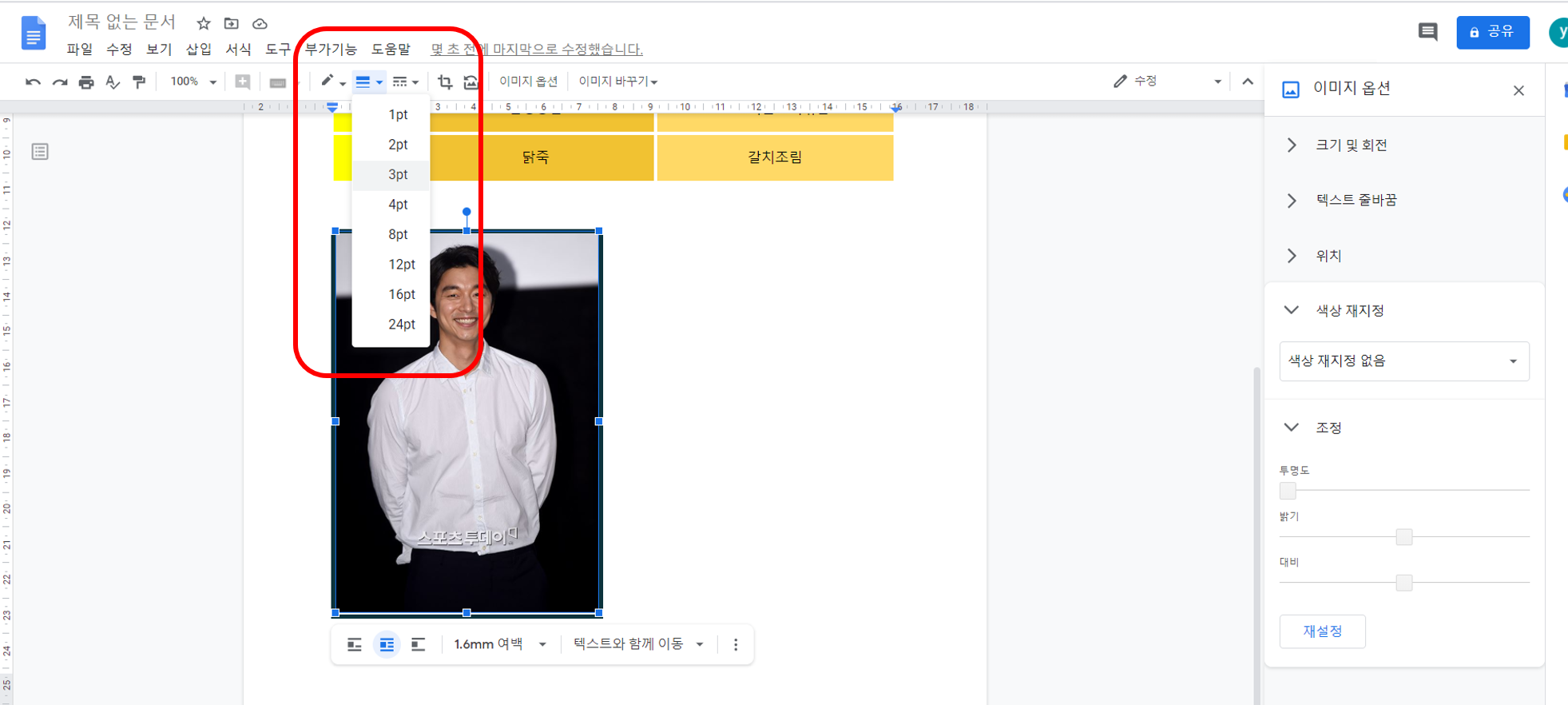Open the last edit history link
The image size is (1568, 705).
[x=537, y=50]
